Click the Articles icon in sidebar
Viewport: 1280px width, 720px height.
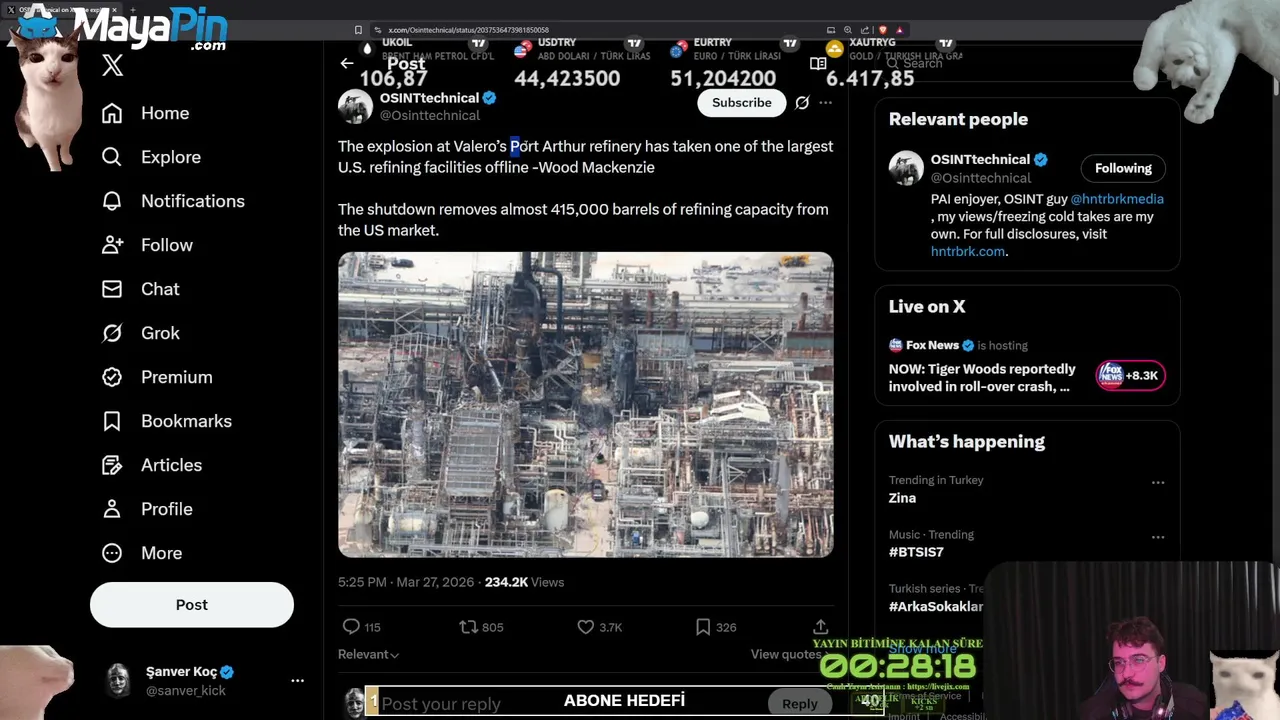(112, 465)
